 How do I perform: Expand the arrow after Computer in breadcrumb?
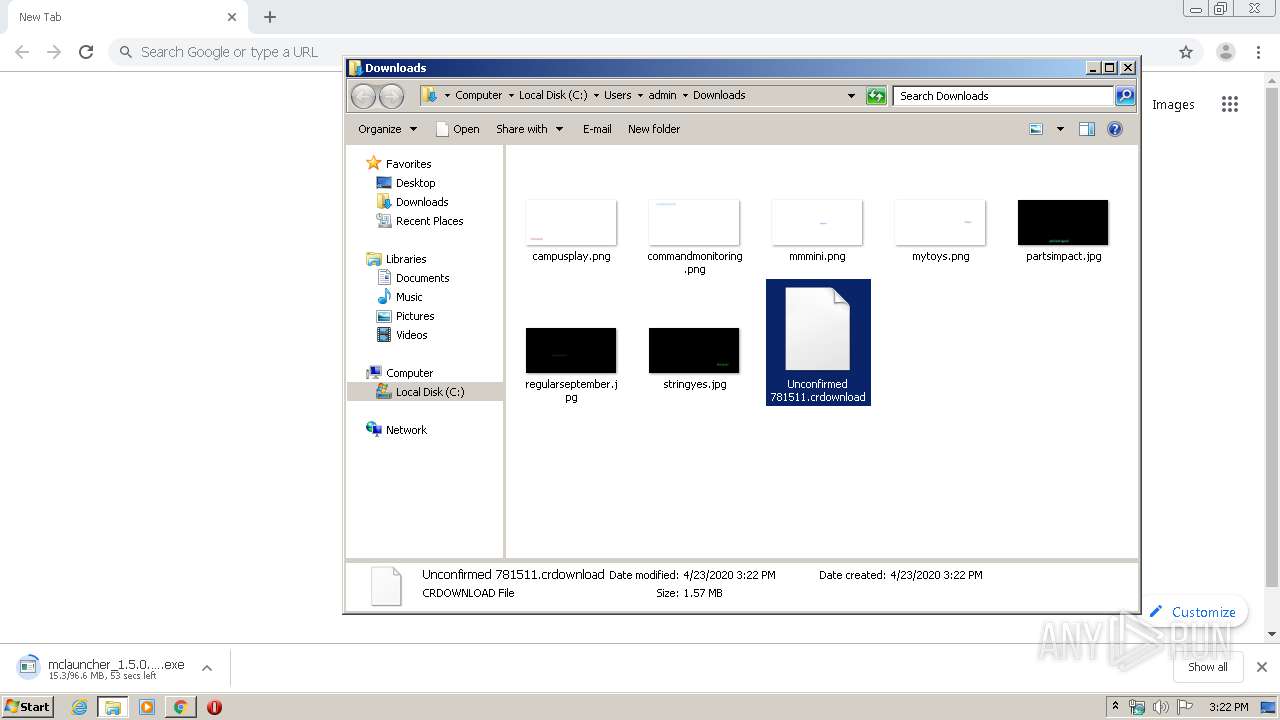510,96
